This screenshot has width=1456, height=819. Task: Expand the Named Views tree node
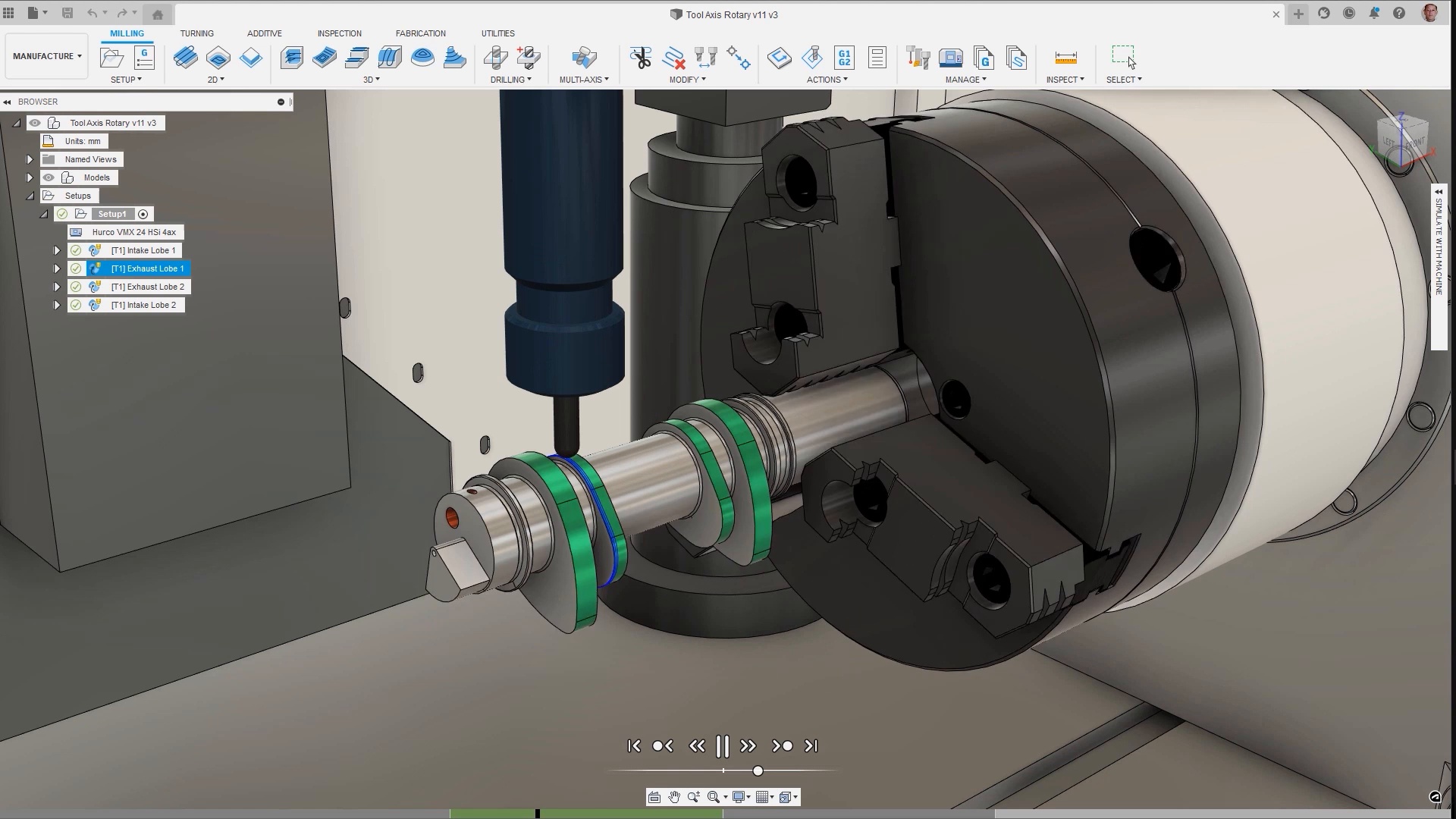click(x=30, y=159)
